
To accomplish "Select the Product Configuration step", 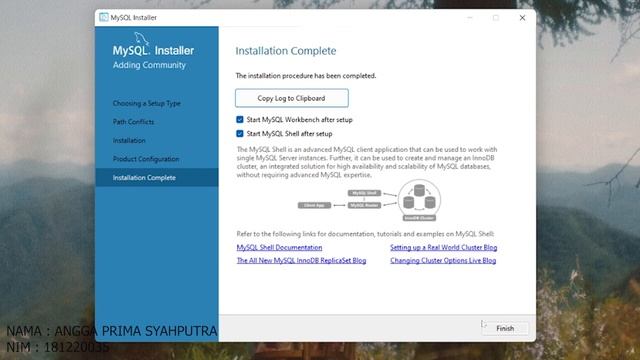I will click(146, 159).
